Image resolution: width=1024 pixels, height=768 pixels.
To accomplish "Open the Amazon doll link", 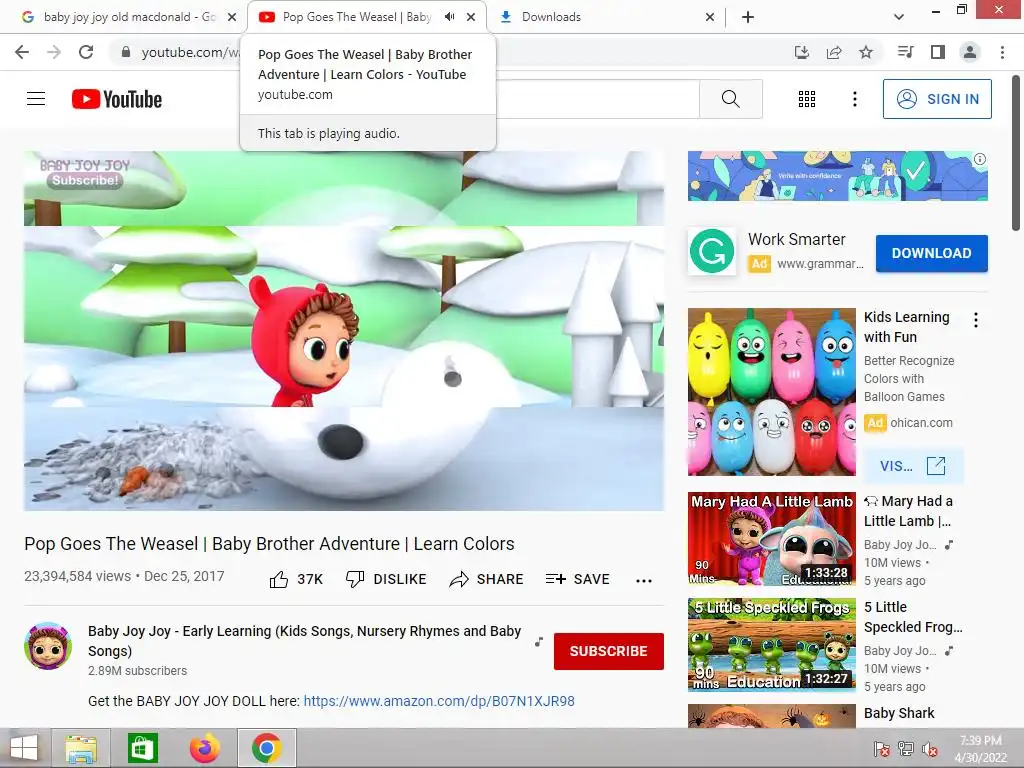I will click(439, 701).
